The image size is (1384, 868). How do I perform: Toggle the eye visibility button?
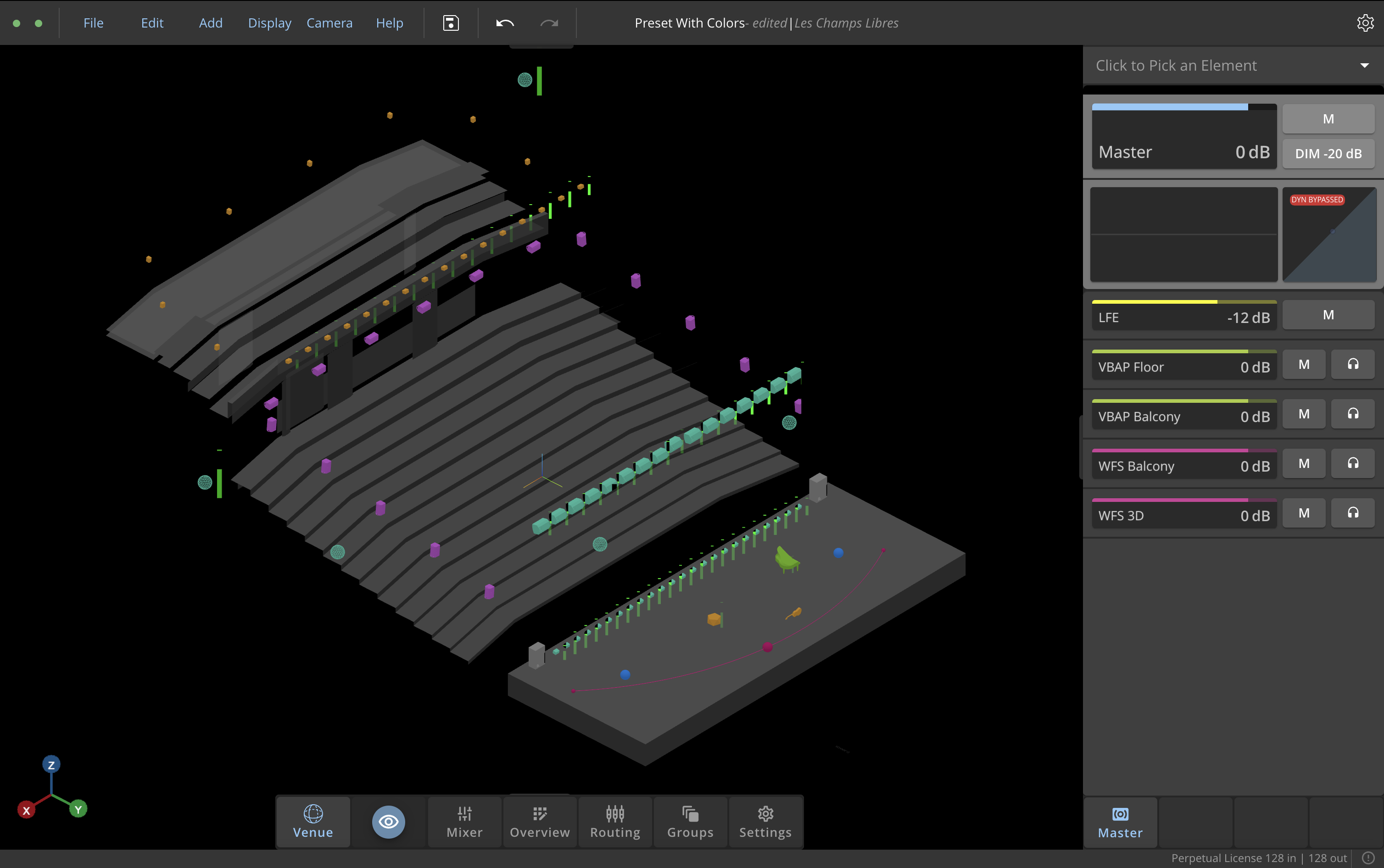point(389,822)
